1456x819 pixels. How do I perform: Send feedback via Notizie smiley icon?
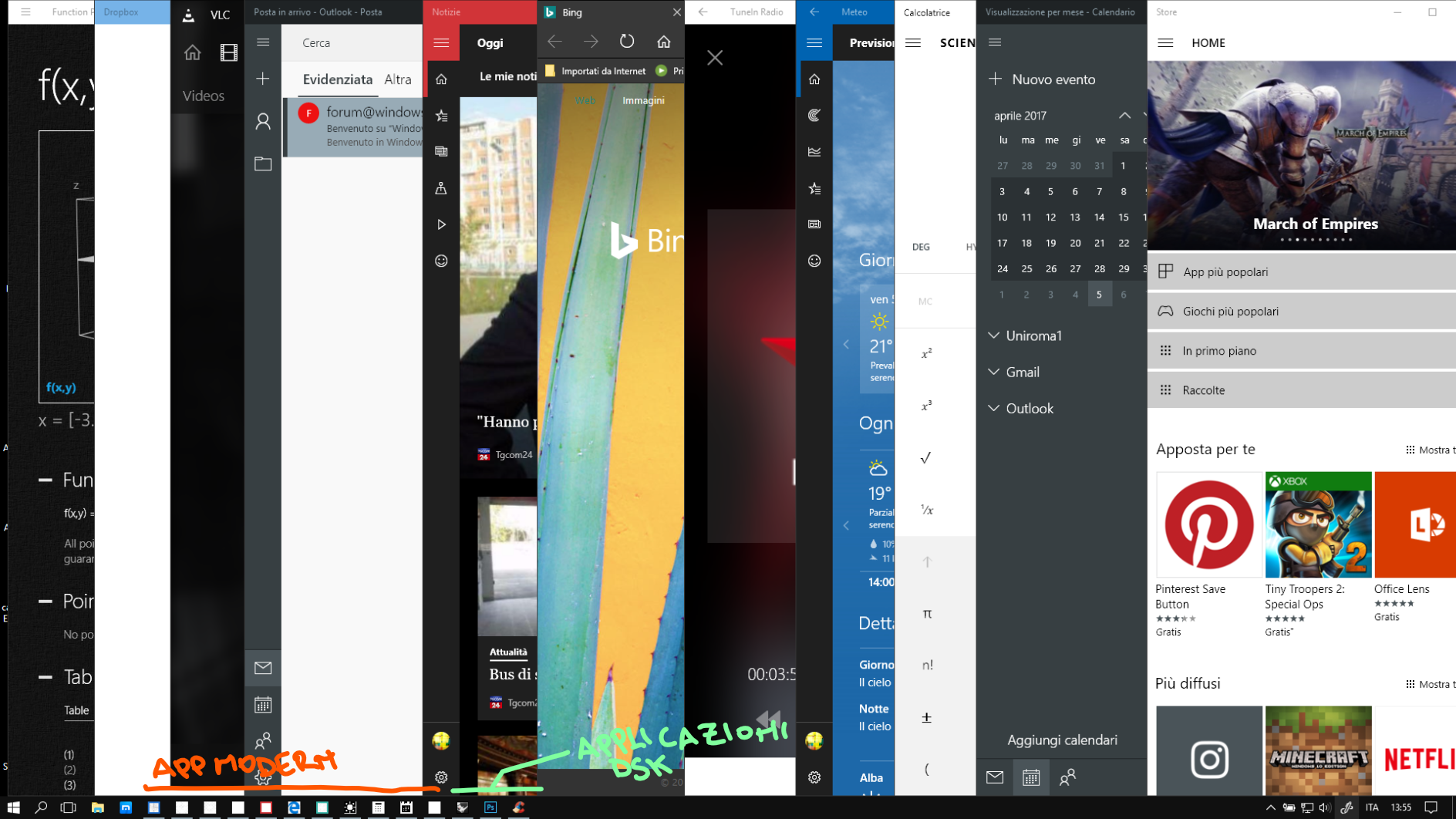click(x=441, y=261)
